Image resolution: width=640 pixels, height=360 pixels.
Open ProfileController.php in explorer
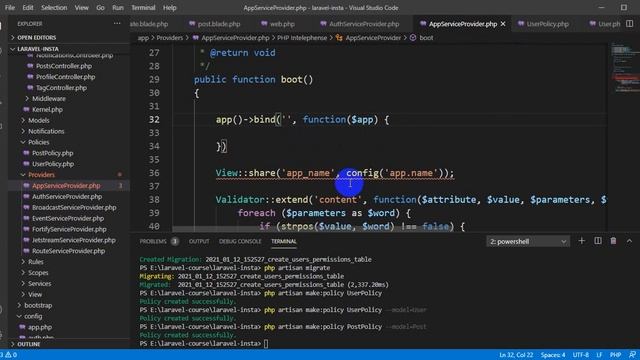coord(65,77)
